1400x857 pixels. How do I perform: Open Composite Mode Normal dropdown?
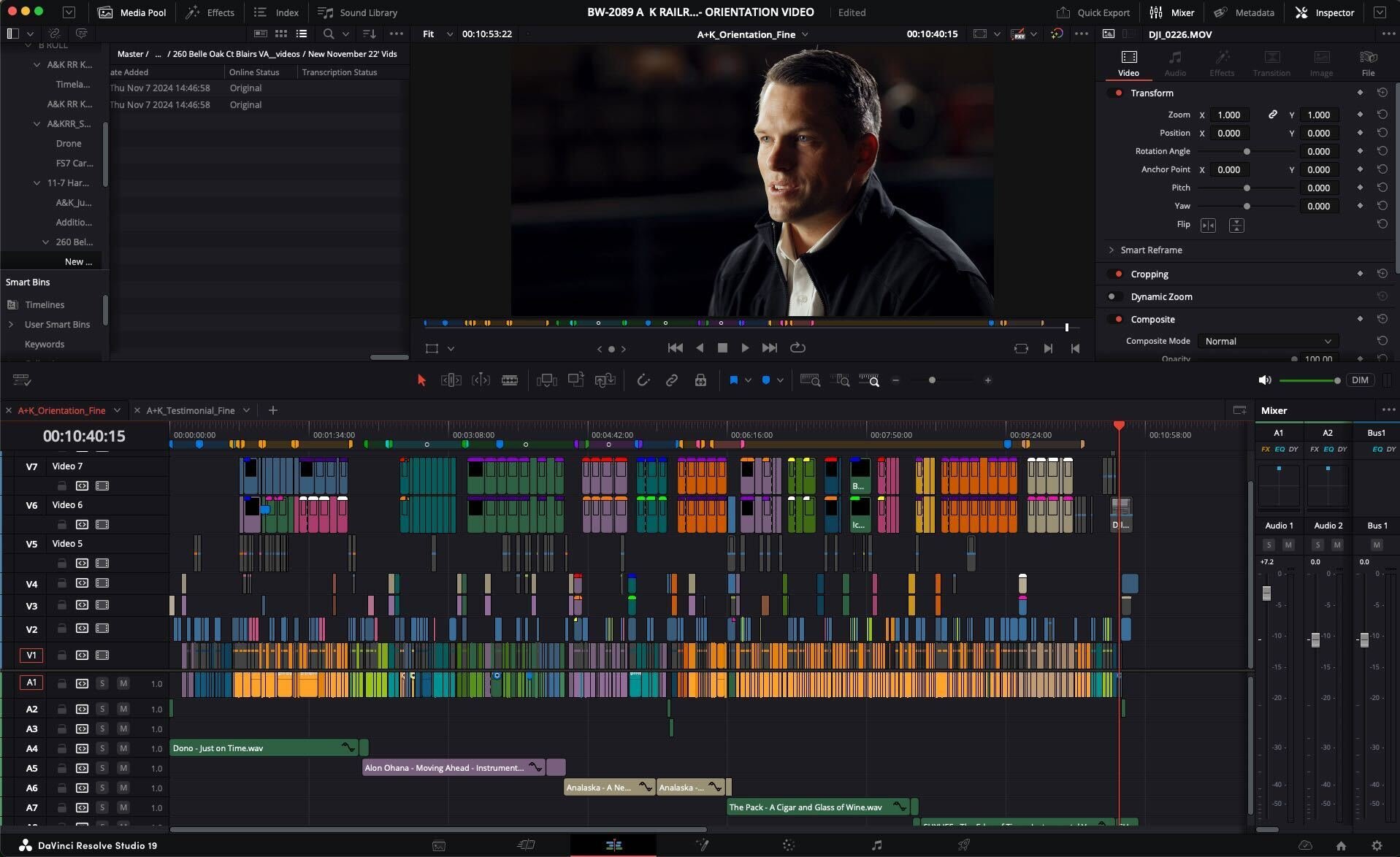pos(1268,342)
